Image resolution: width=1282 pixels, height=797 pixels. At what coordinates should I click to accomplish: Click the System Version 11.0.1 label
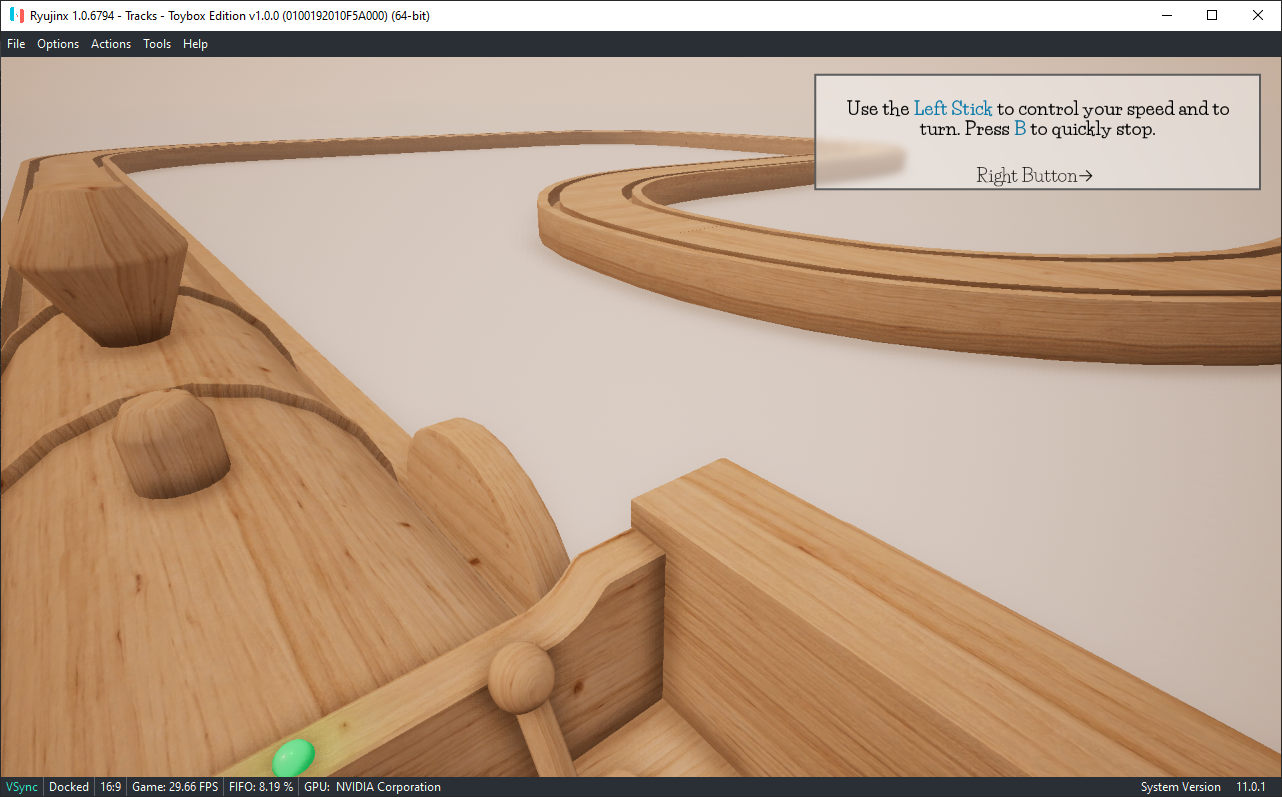(x=1204, y=787)
